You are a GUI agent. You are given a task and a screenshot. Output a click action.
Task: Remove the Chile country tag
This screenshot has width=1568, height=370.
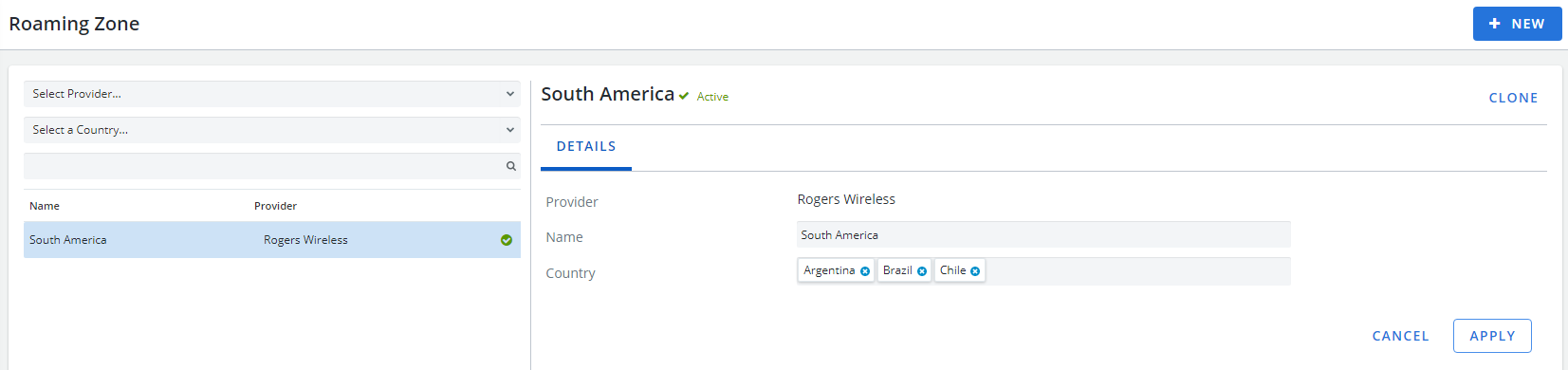point(975,271)
